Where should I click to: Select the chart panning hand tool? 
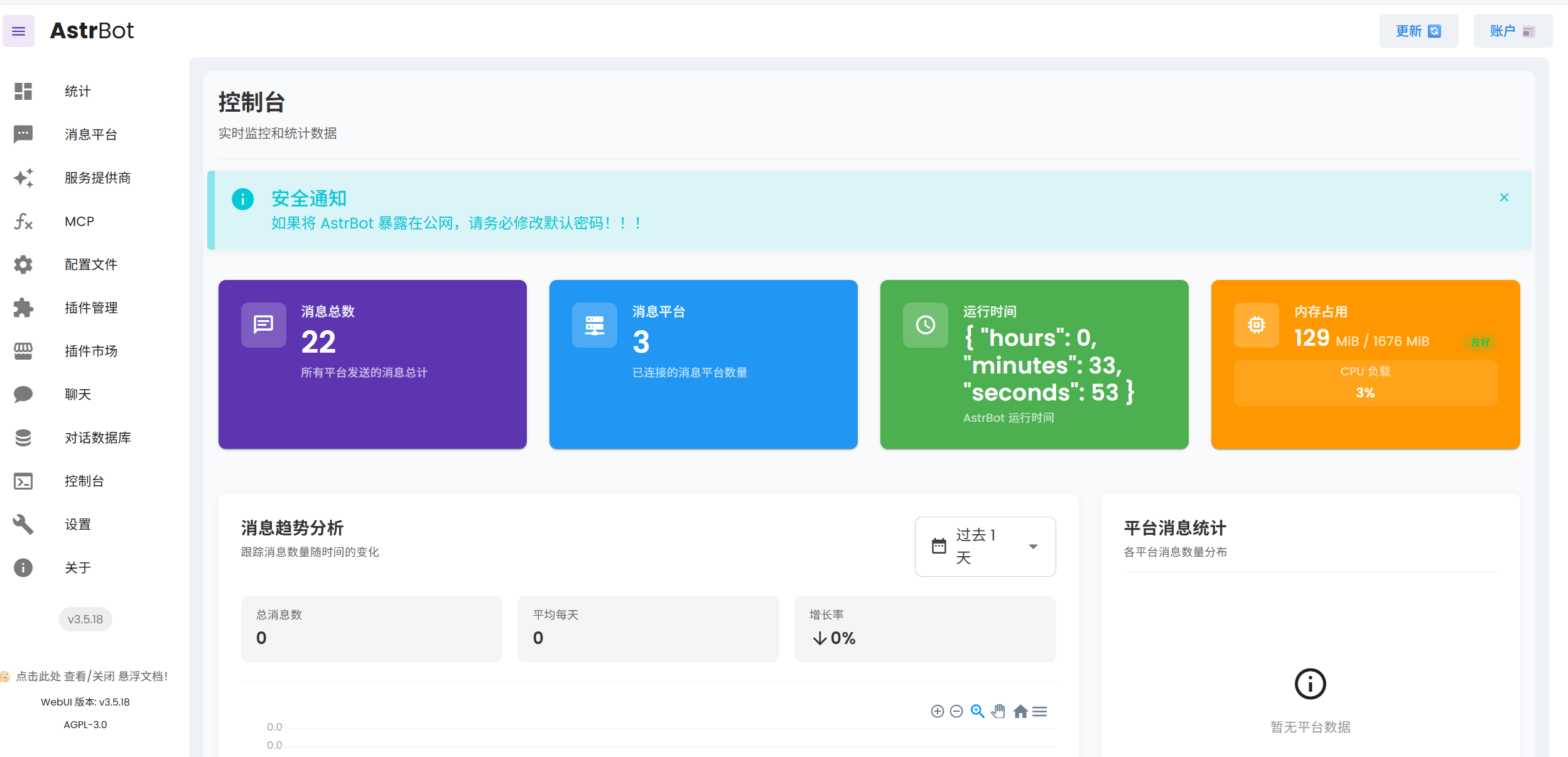click(x=998, y=711)
